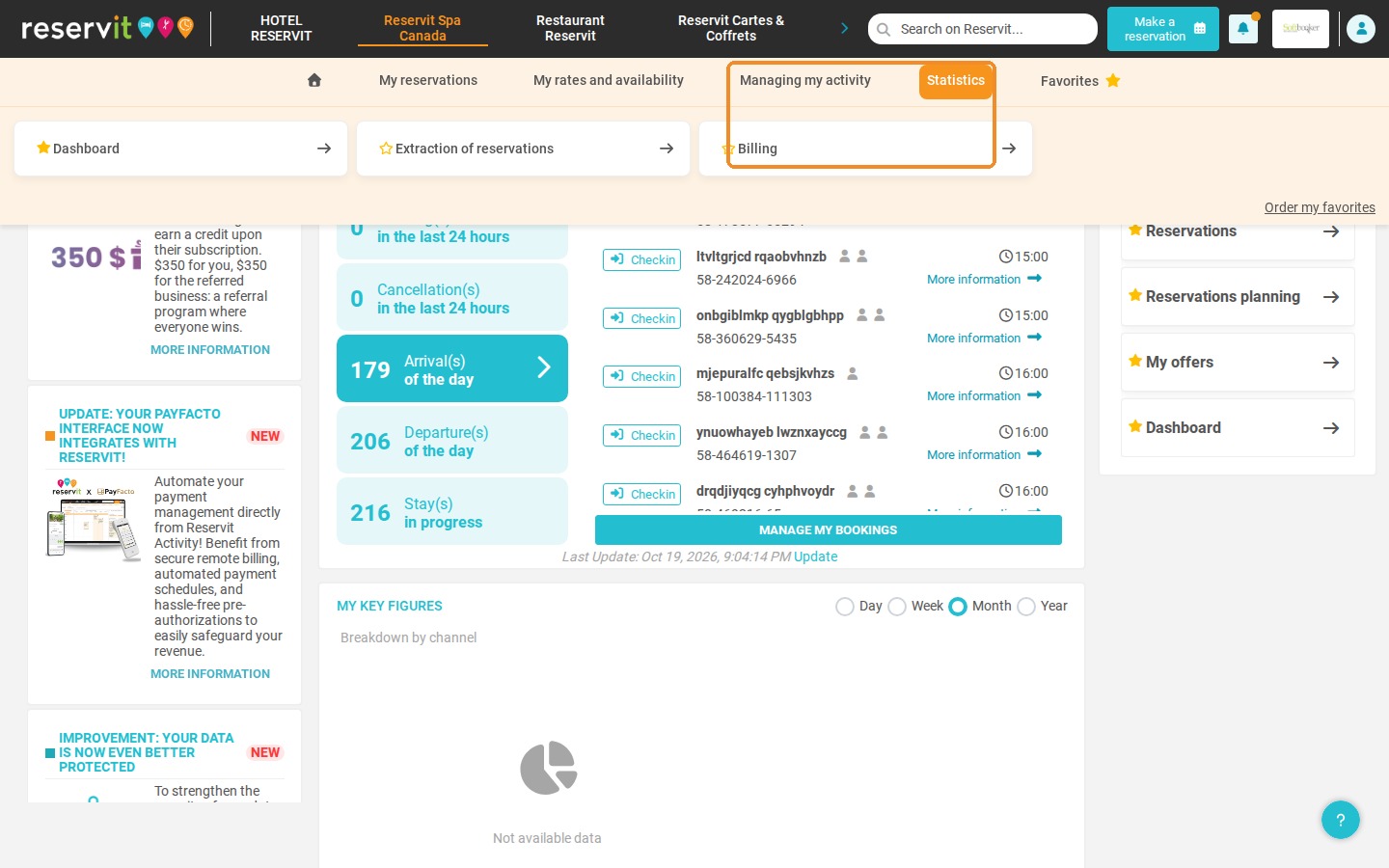Select the Week radio button
Screen dimensions: 1389x868
[x=897, y=607]
